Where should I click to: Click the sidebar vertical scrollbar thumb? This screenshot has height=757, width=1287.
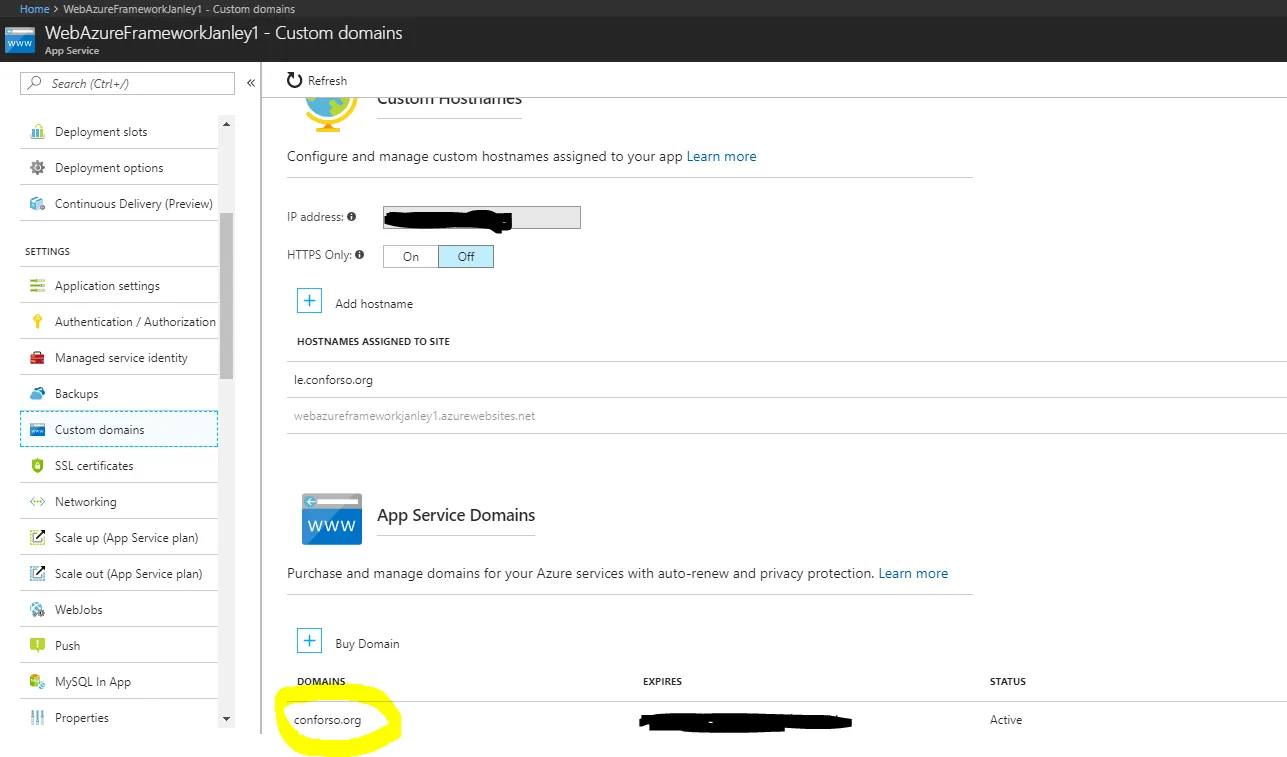pos(226,296)
